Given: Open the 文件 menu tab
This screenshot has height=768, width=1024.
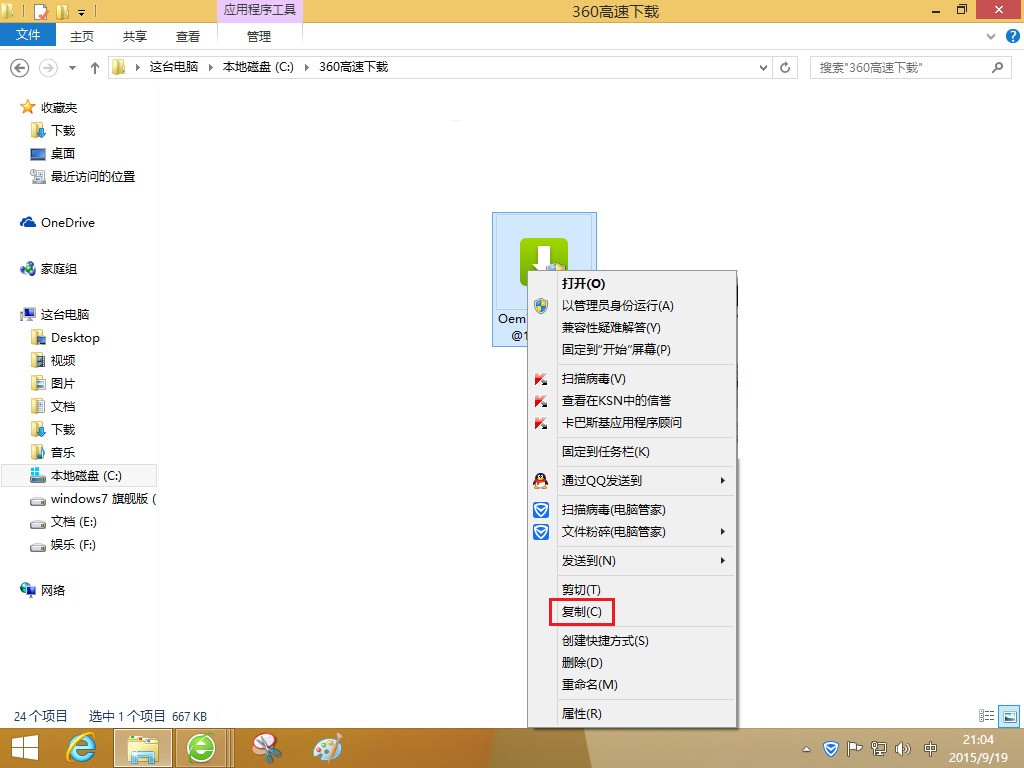Looking at the screenshot, I should tap(29, 35).
